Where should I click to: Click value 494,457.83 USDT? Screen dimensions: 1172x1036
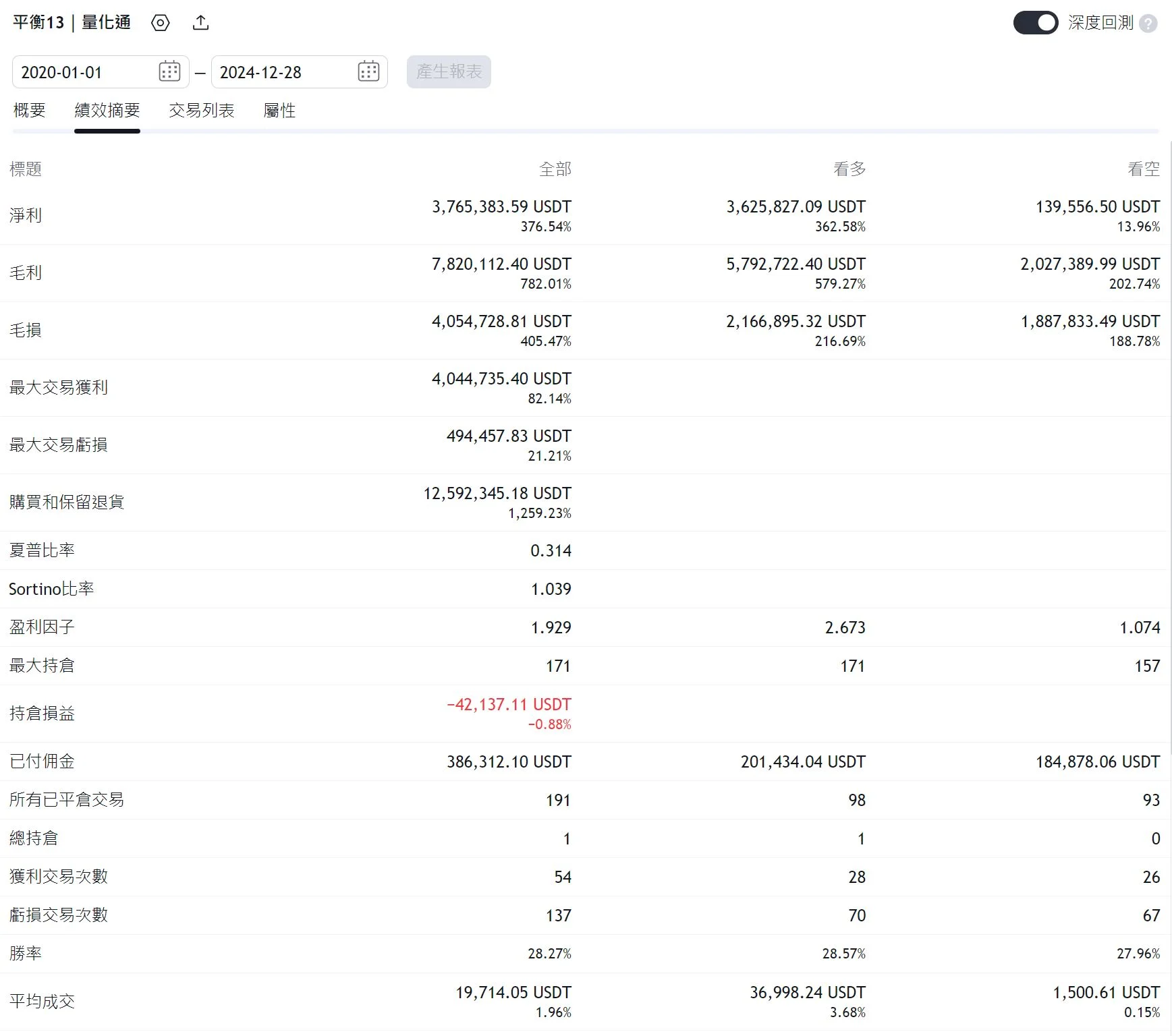coord(509,436)
